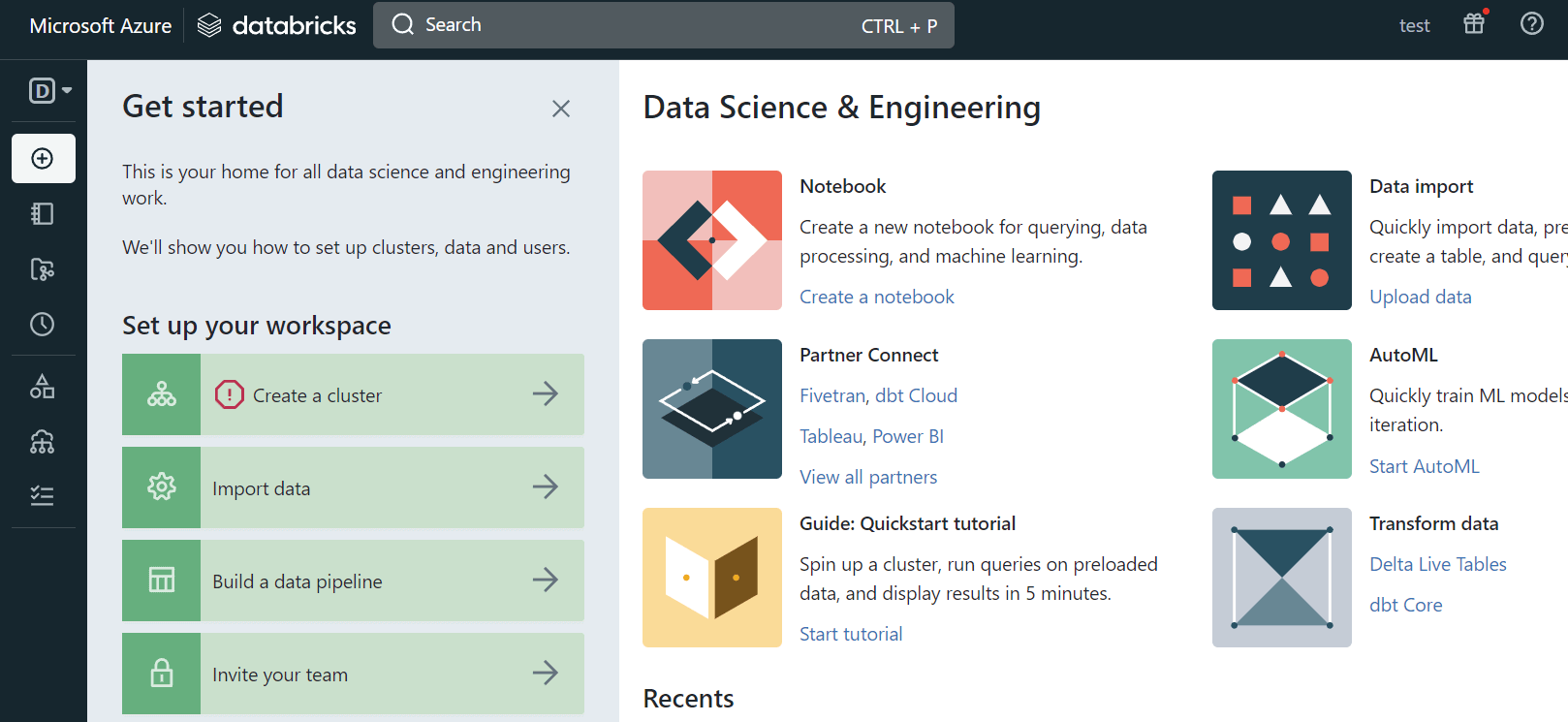
Task: Open the Workspace notebook icon in sidebar
Action: pyautogui.click(x=43, y=214)
